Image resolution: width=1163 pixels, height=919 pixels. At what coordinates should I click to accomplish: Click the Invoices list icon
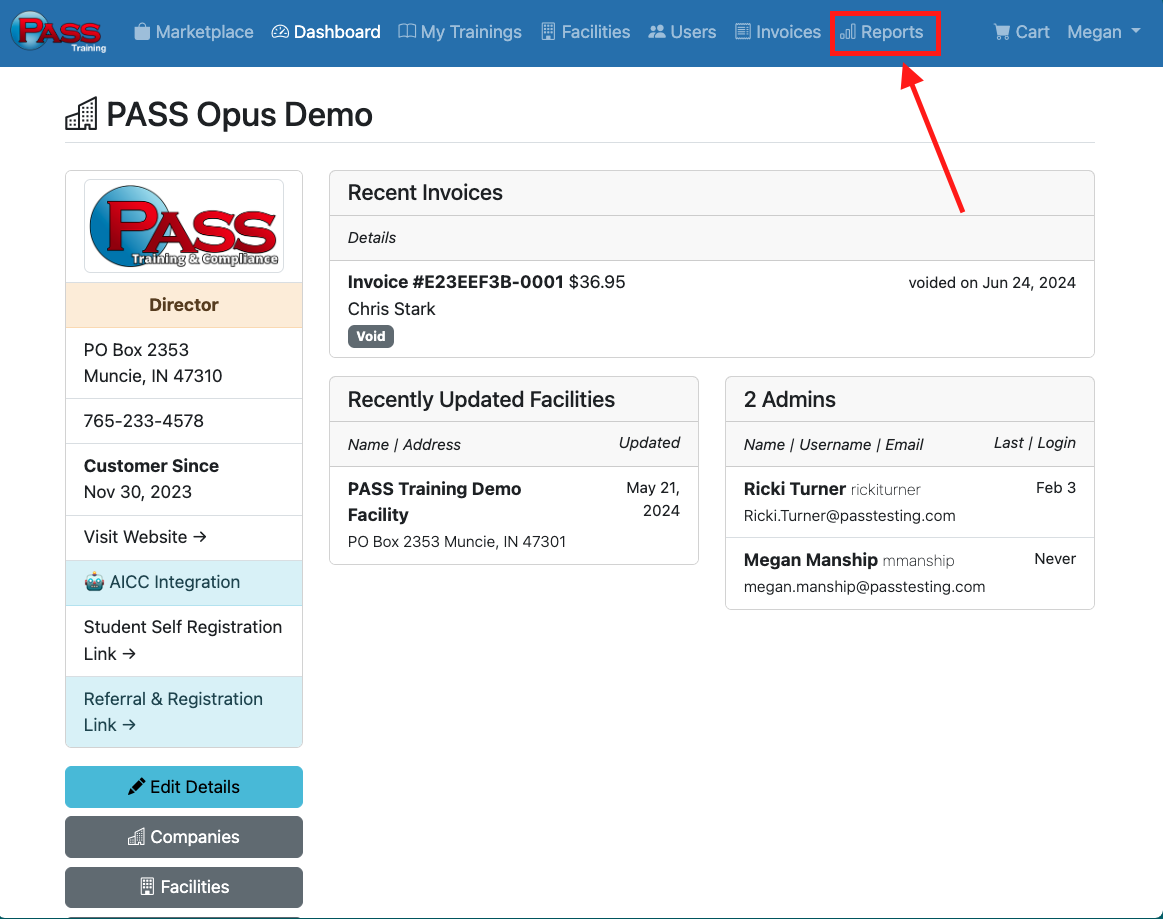click(x=742, y=32)
